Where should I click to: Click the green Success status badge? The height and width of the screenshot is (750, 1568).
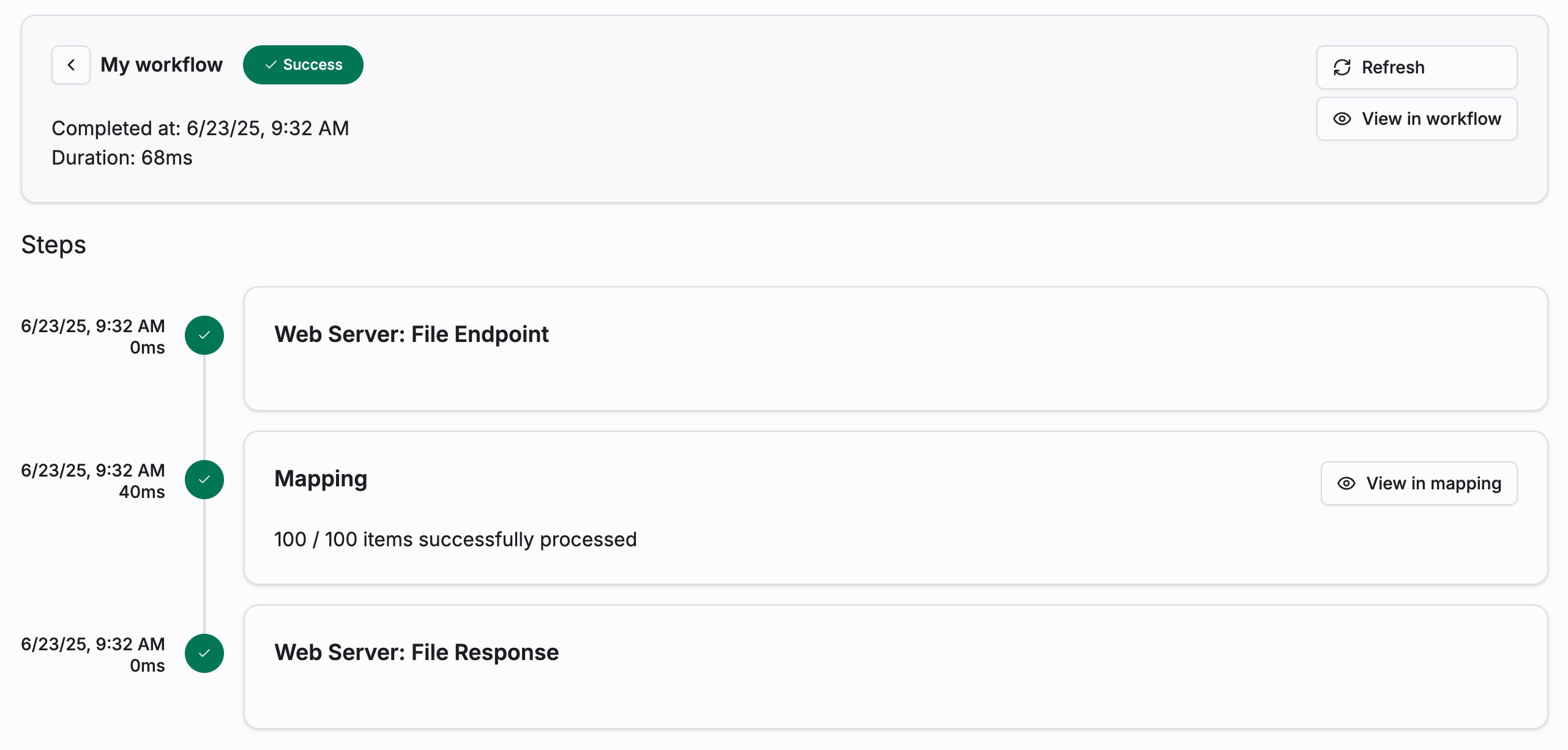coord(303,65)
